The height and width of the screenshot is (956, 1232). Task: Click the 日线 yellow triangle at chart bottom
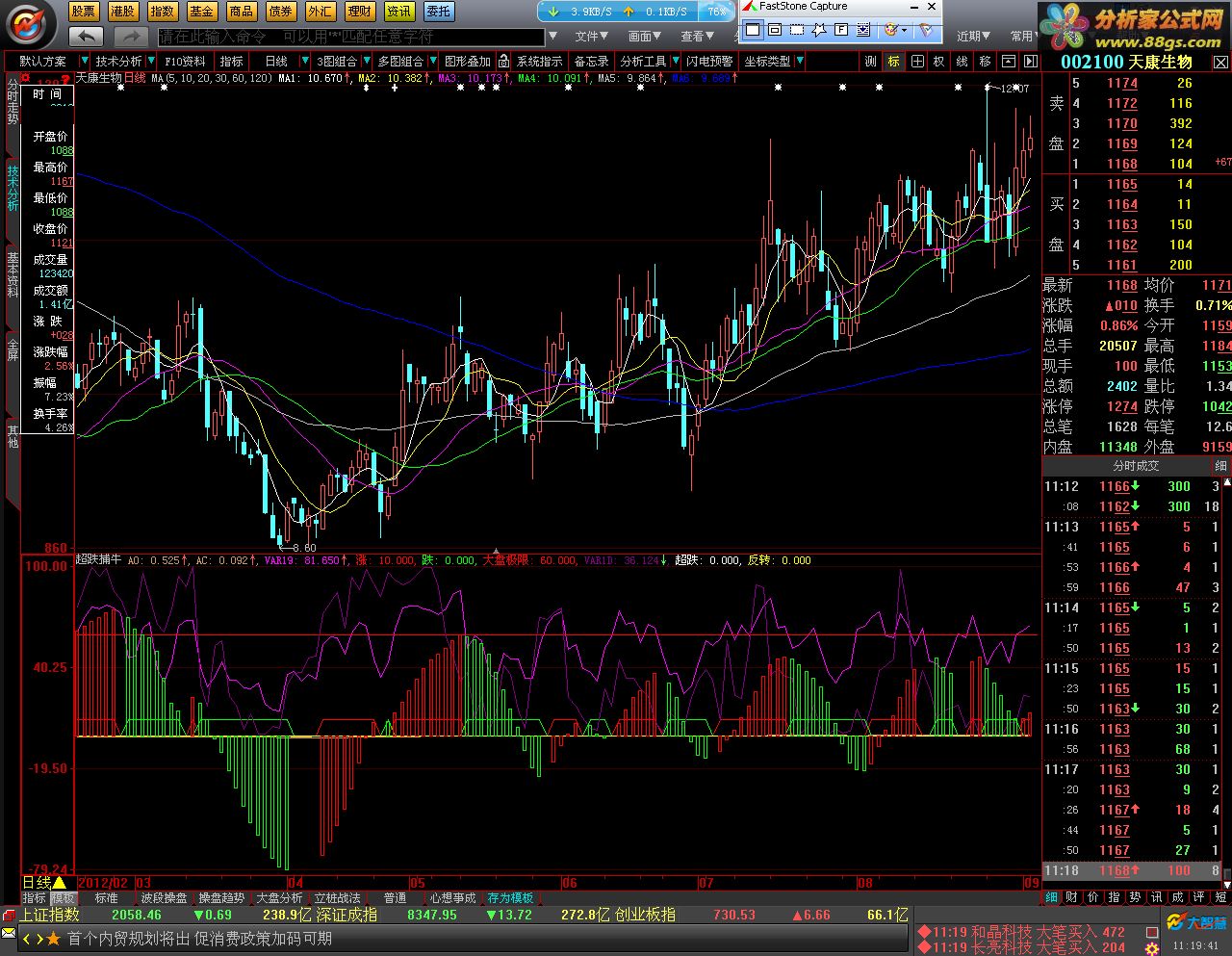pyautogui.click(x=59, y=883)
